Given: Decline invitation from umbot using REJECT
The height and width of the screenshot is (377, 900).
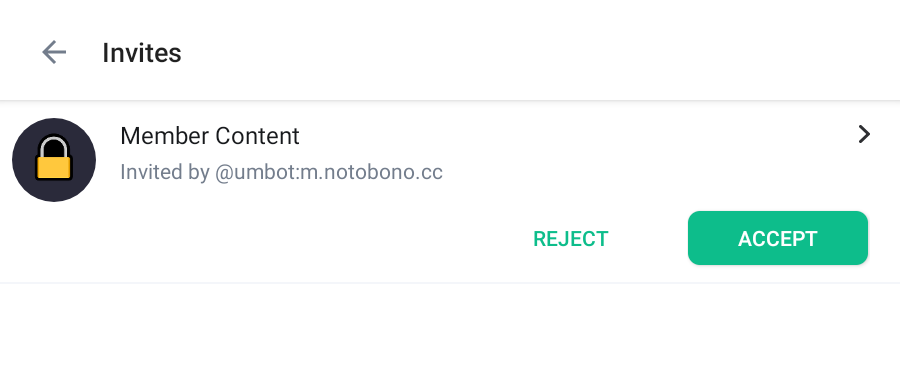Looking at the screenshot, I should (571, 239).
